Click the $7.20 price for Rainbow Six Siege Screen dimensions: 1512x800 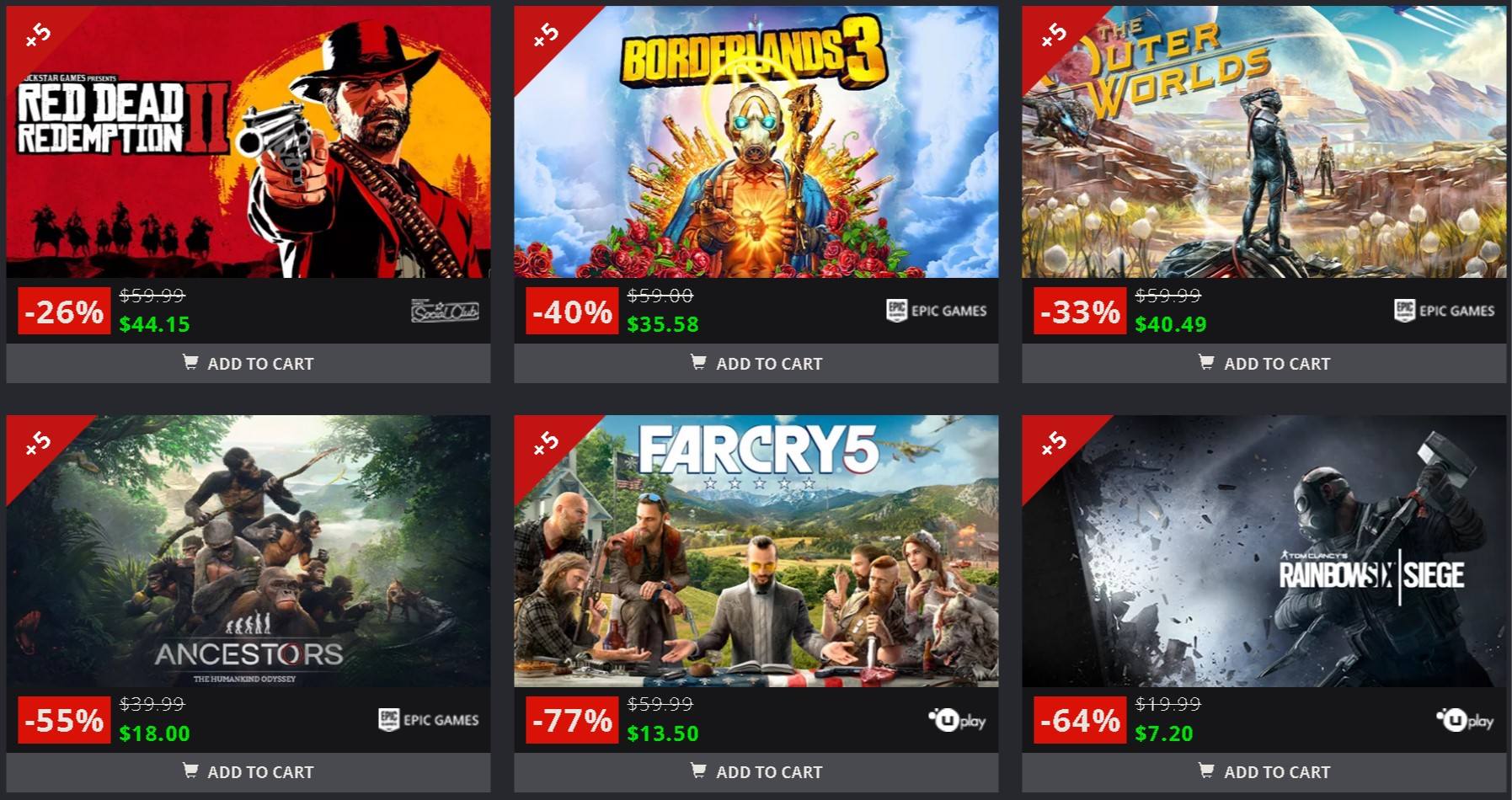1163,733
